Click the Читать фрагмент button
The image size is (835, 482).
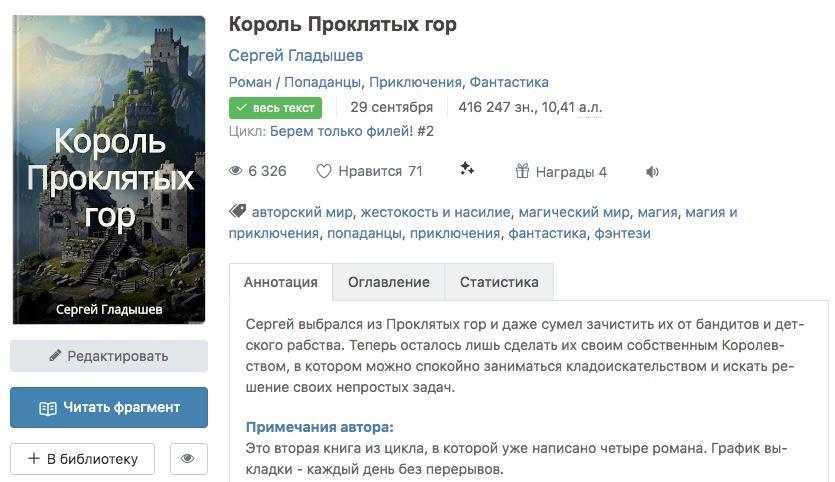pos(109,407)
